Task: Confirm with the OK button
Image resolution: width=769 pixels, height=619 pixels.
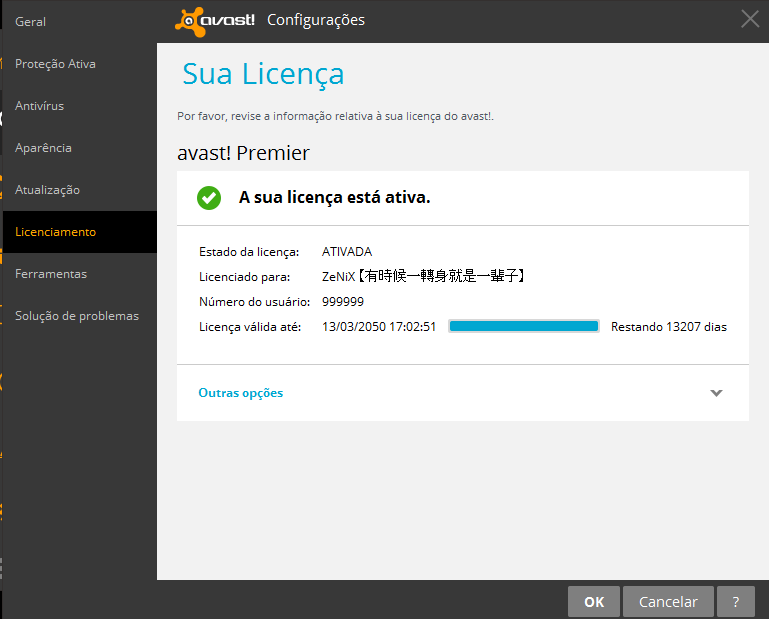Action: [x=594, y=601]
